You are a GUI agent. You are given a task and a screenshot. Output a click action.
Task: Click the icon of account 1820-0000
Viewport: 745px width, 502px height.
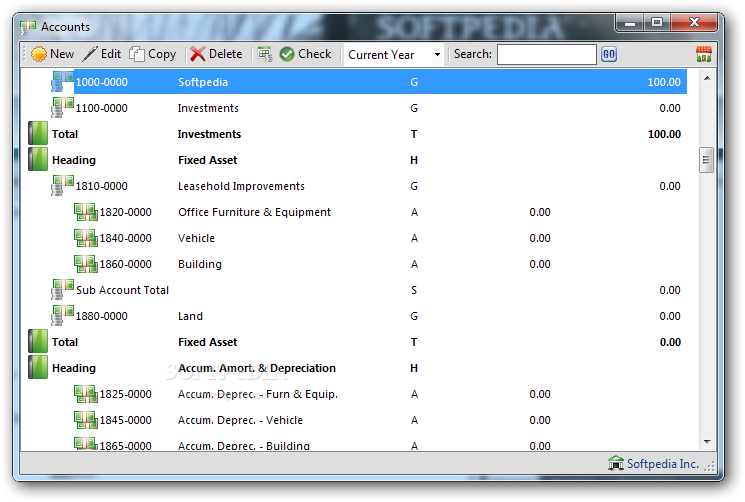(86, 212)
